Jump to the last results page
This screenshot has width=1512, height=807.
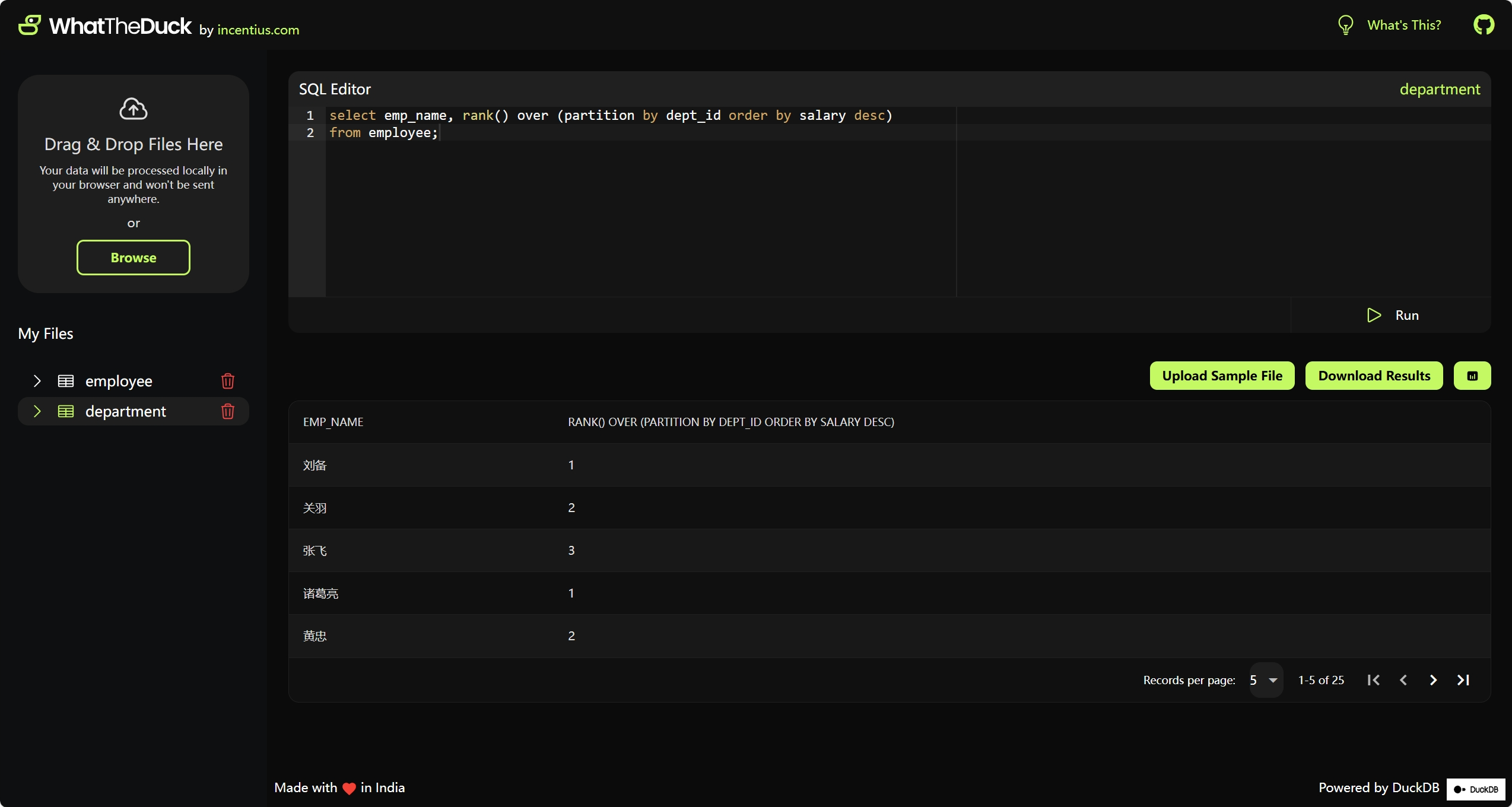coord(1463,680)
